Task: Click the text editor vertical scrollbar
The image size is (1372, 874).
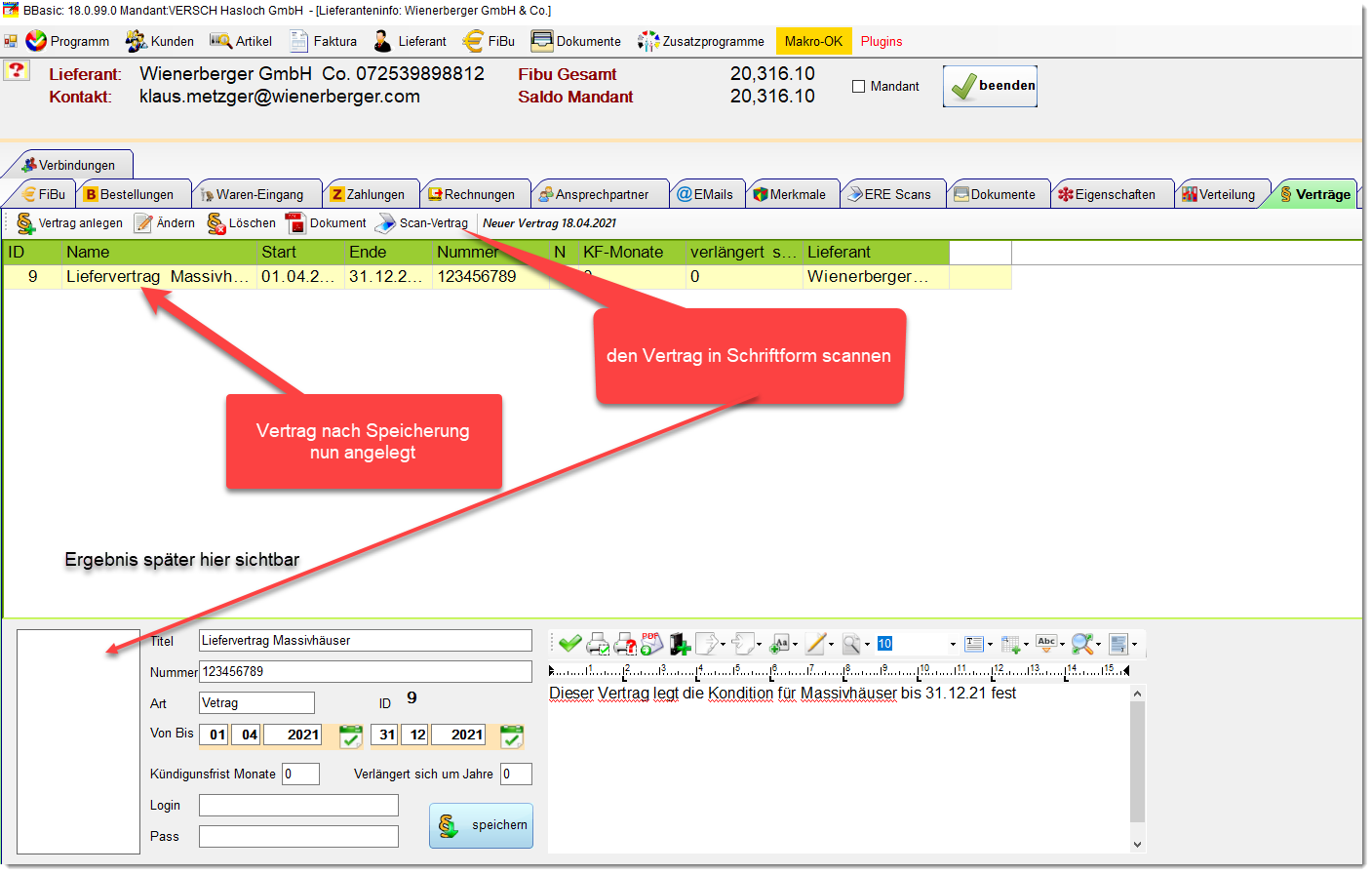Action: pyautogui.click(x=1137, y=769)
